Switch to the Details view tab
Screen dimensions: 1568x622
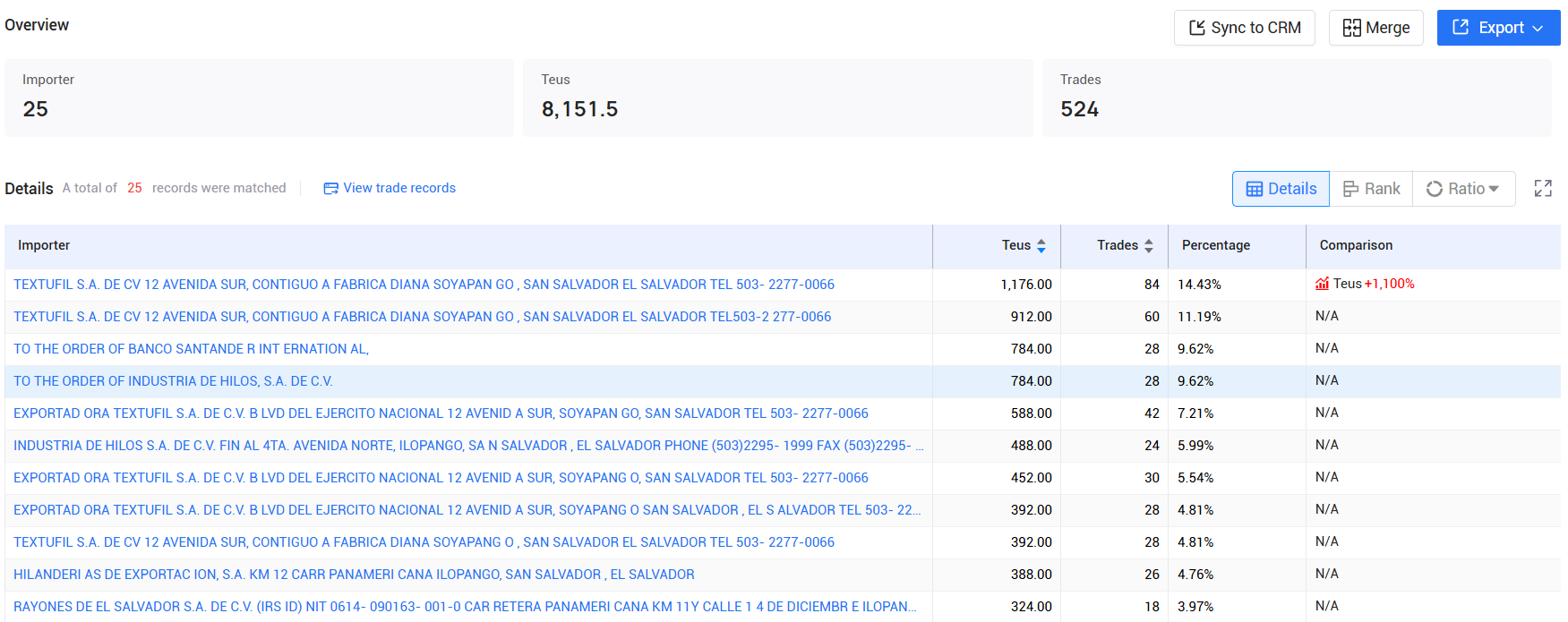click(1281, 189)
